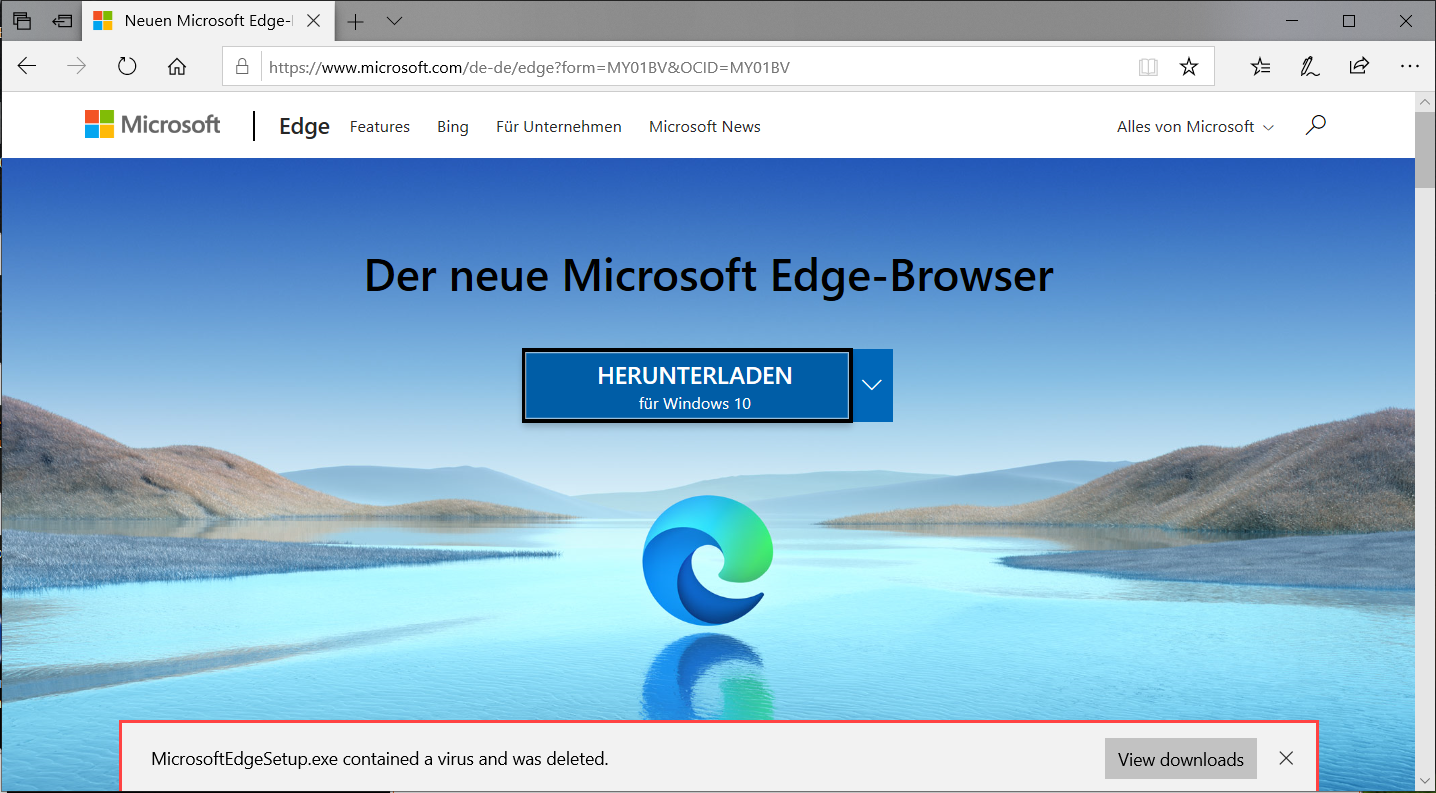Click the large Edge logo image
This screenshot has height=793, width=1436.
[708, 560]
